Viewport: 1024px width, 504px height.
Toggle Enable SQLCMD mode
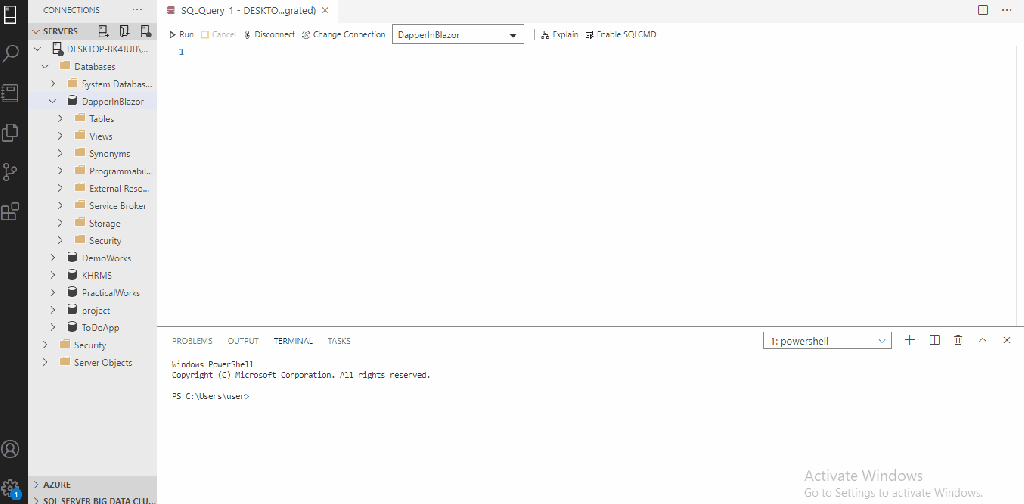[620, 34]
